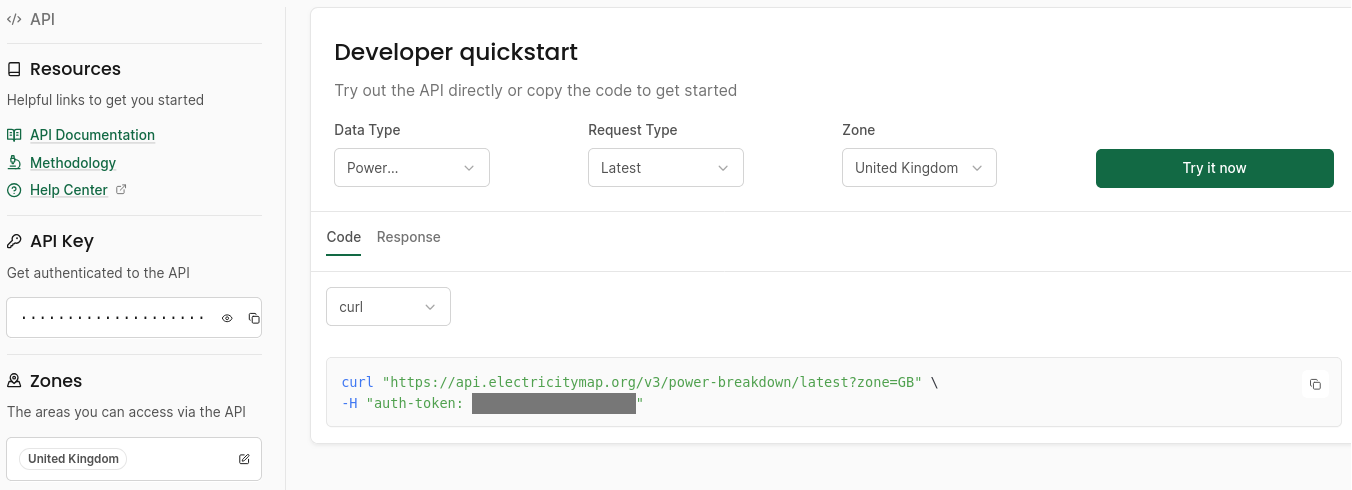Click the API Key key icon
Screen dimensions: 1352x490
click(14, 241)
